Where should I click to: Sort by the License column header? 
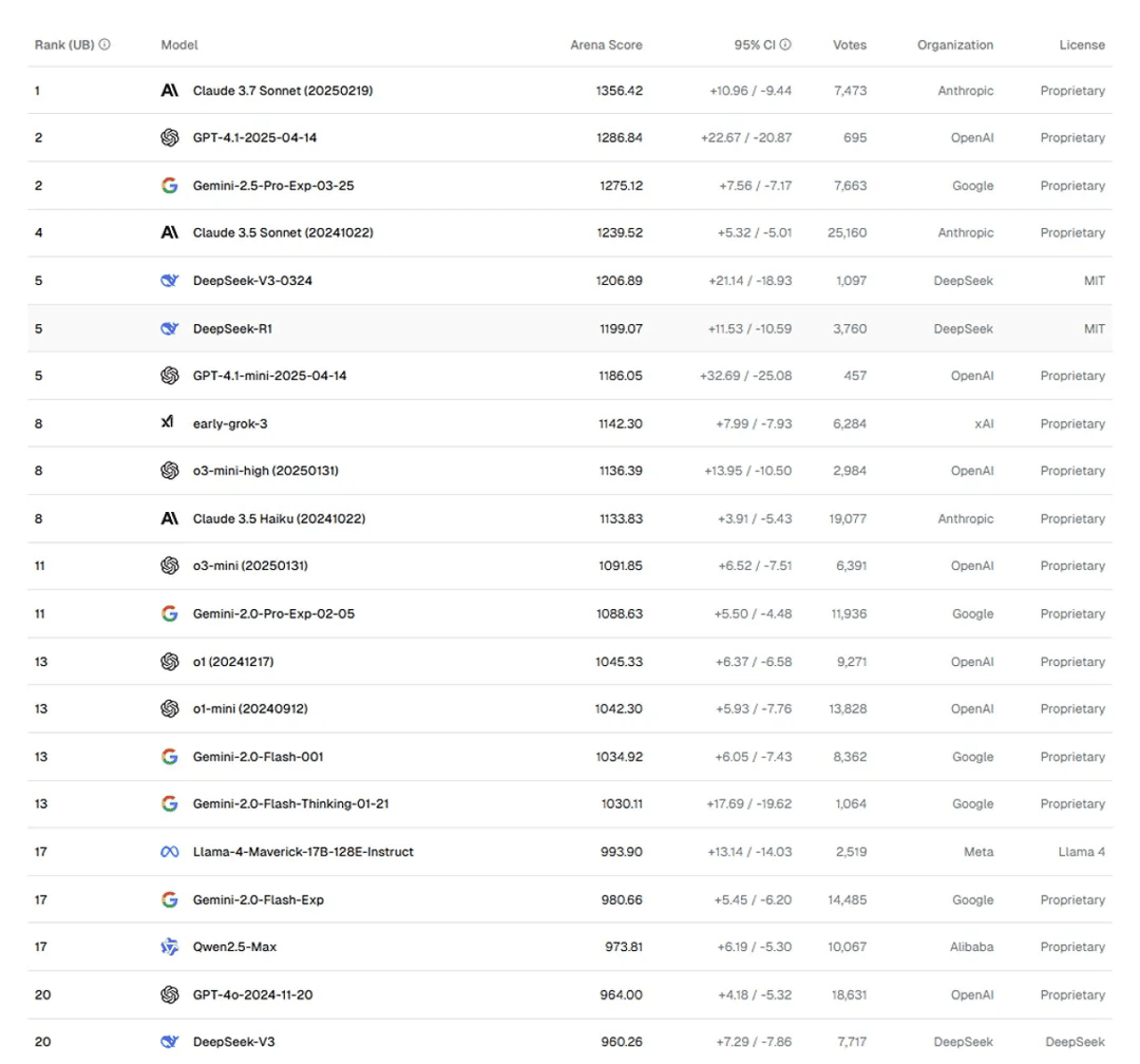1082,45
